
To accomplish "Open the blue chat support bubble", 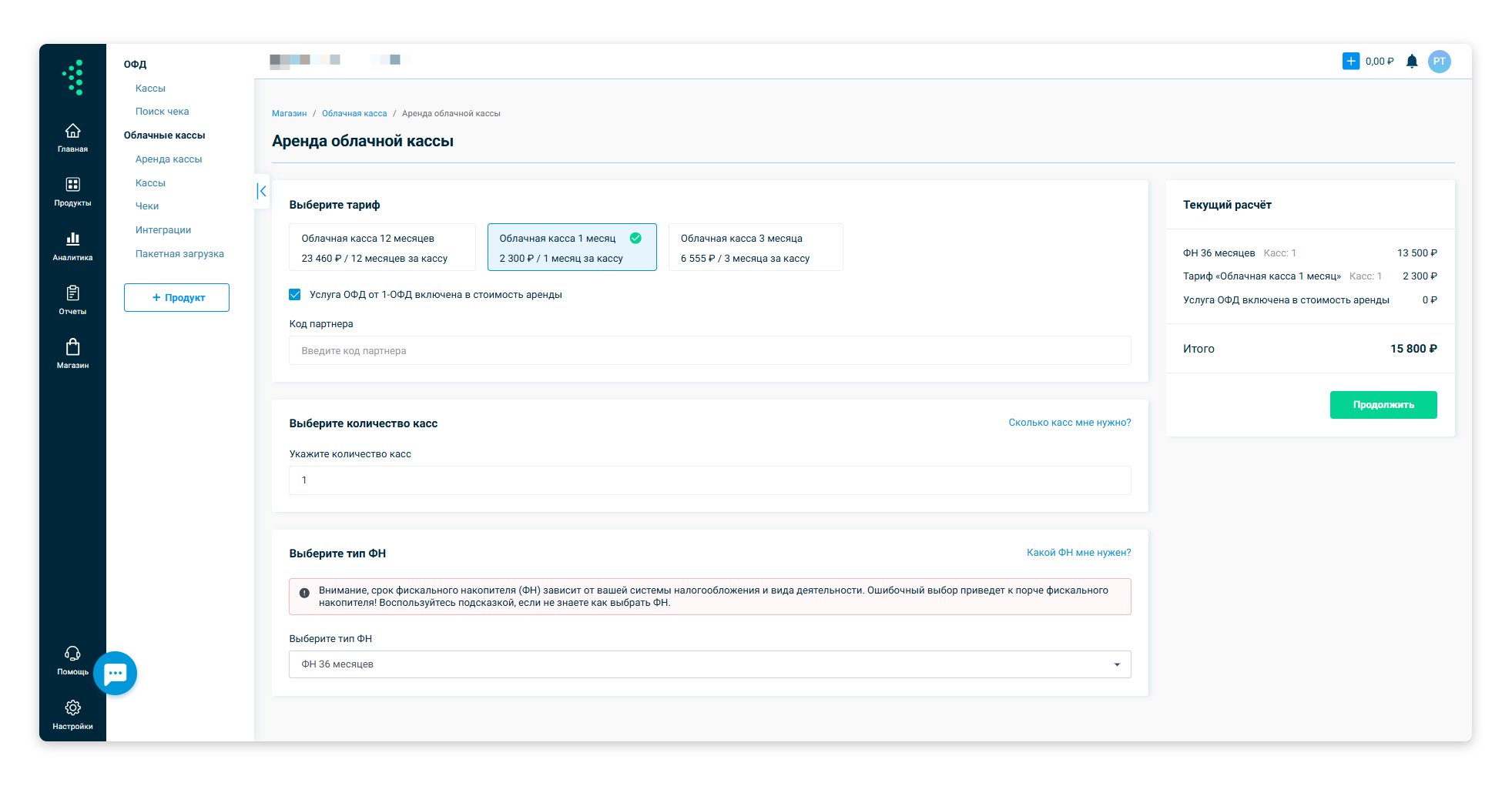I will click(116, 674).
